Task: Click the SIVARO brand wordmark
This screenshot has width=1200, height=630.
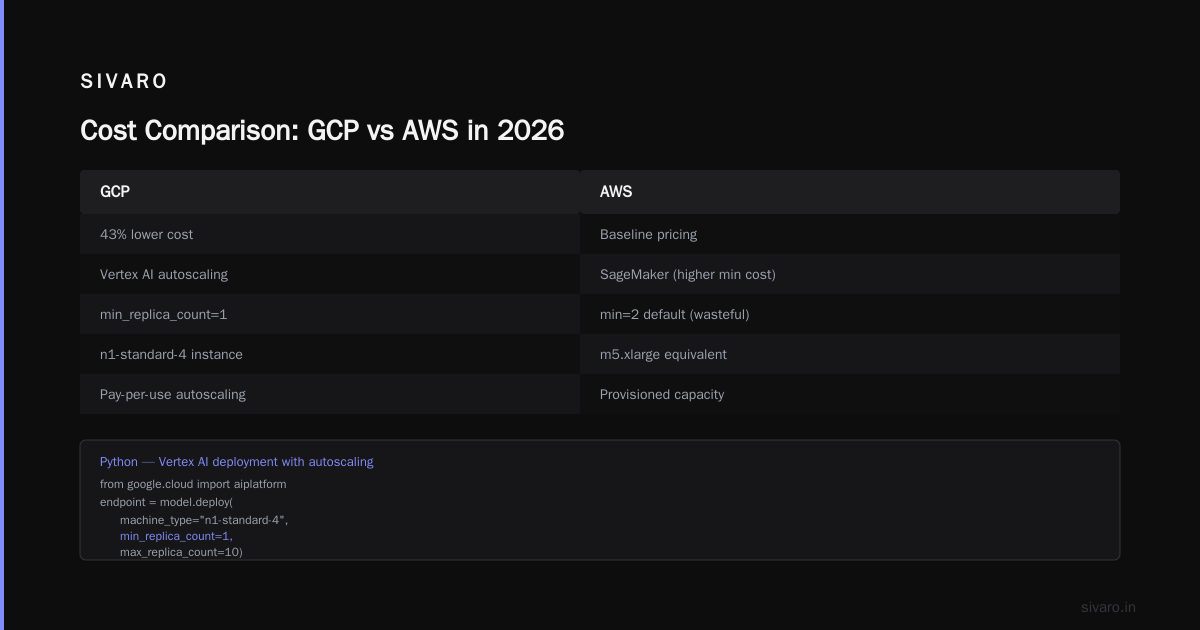Action: point(124,82)
